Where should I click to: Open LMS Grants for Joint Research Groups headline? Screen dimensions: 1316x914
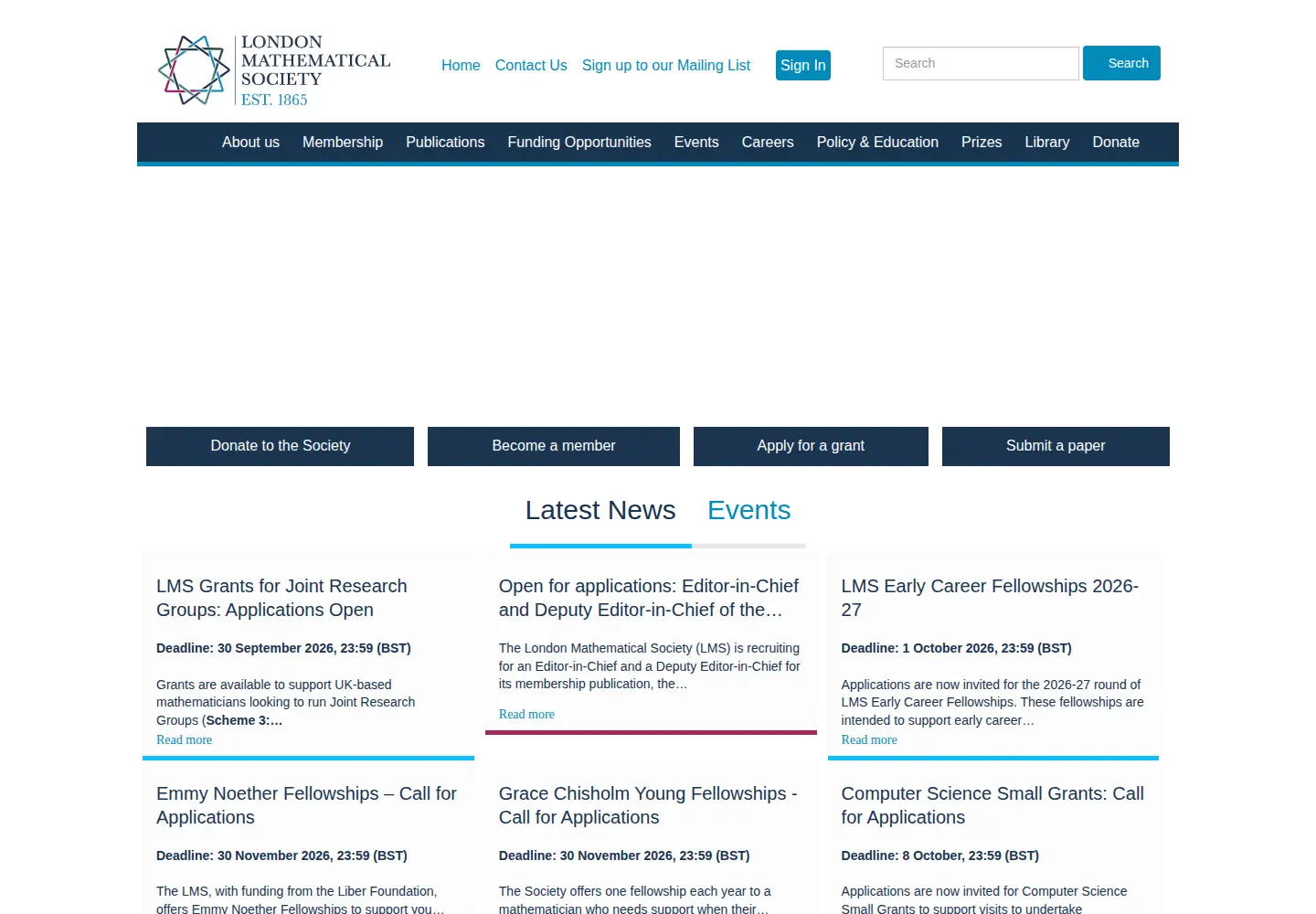click(x=281, y=598)
